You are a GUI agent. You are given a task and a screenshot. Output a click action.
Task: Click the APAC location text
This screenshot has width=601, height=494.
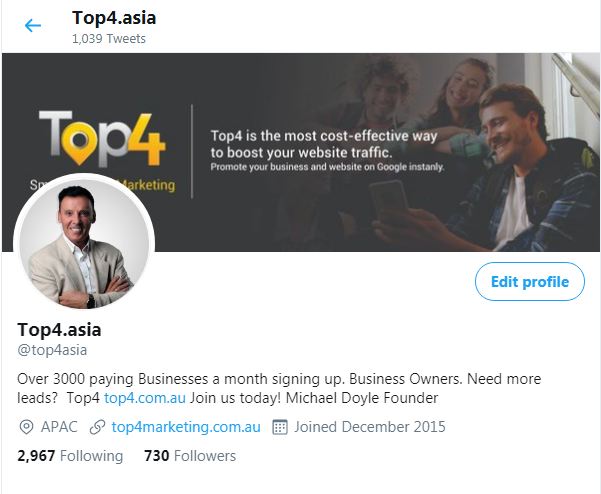click(x=59, y=427)
